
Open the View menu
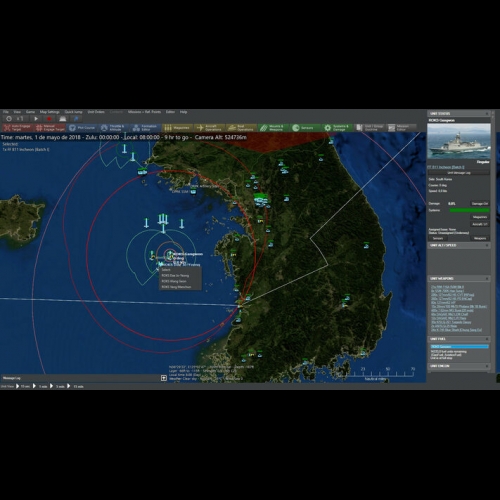tap(17, 112)
